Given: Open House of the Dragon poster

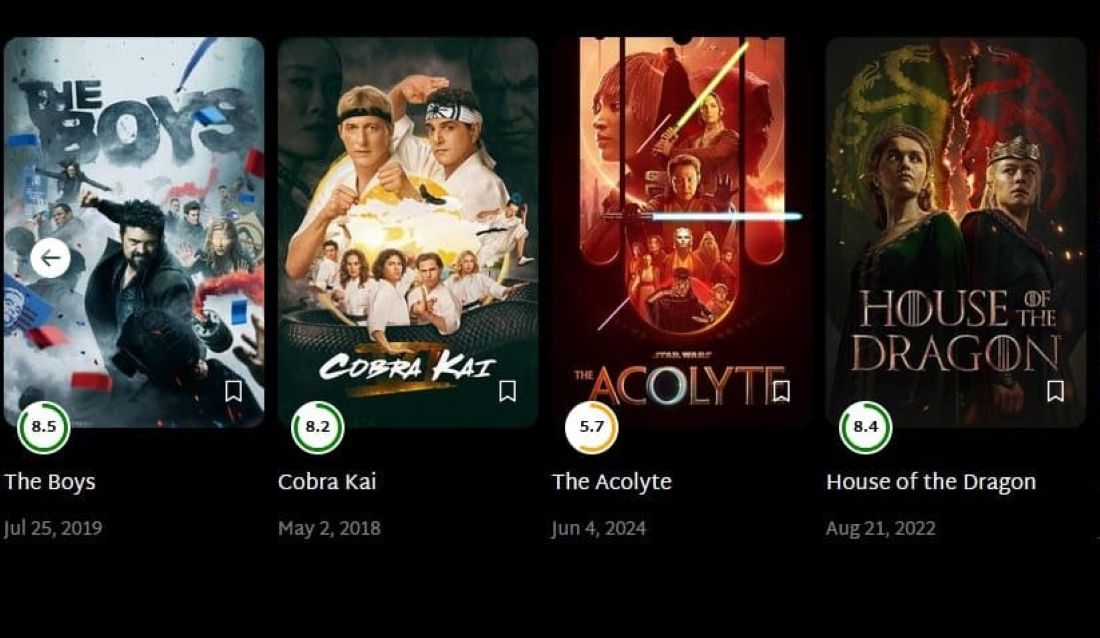Looking at the screenshot, I should 956,232.
